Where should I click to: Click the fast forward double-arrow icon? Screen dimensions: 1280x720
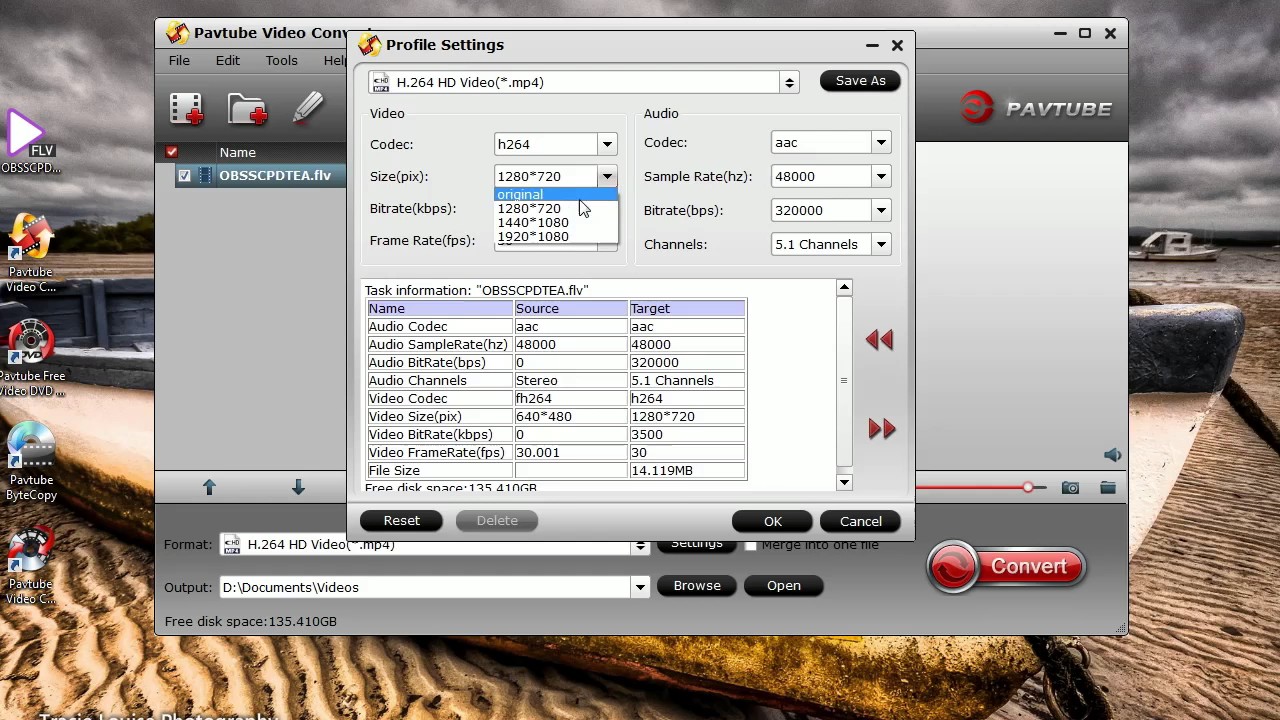(881, 429)
